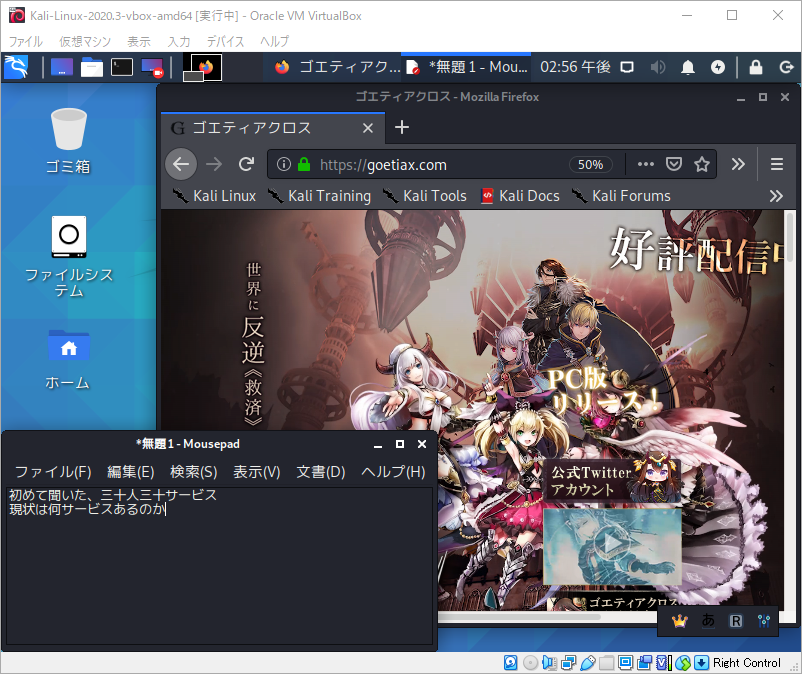Click the log out panel icon

point(786,67)
